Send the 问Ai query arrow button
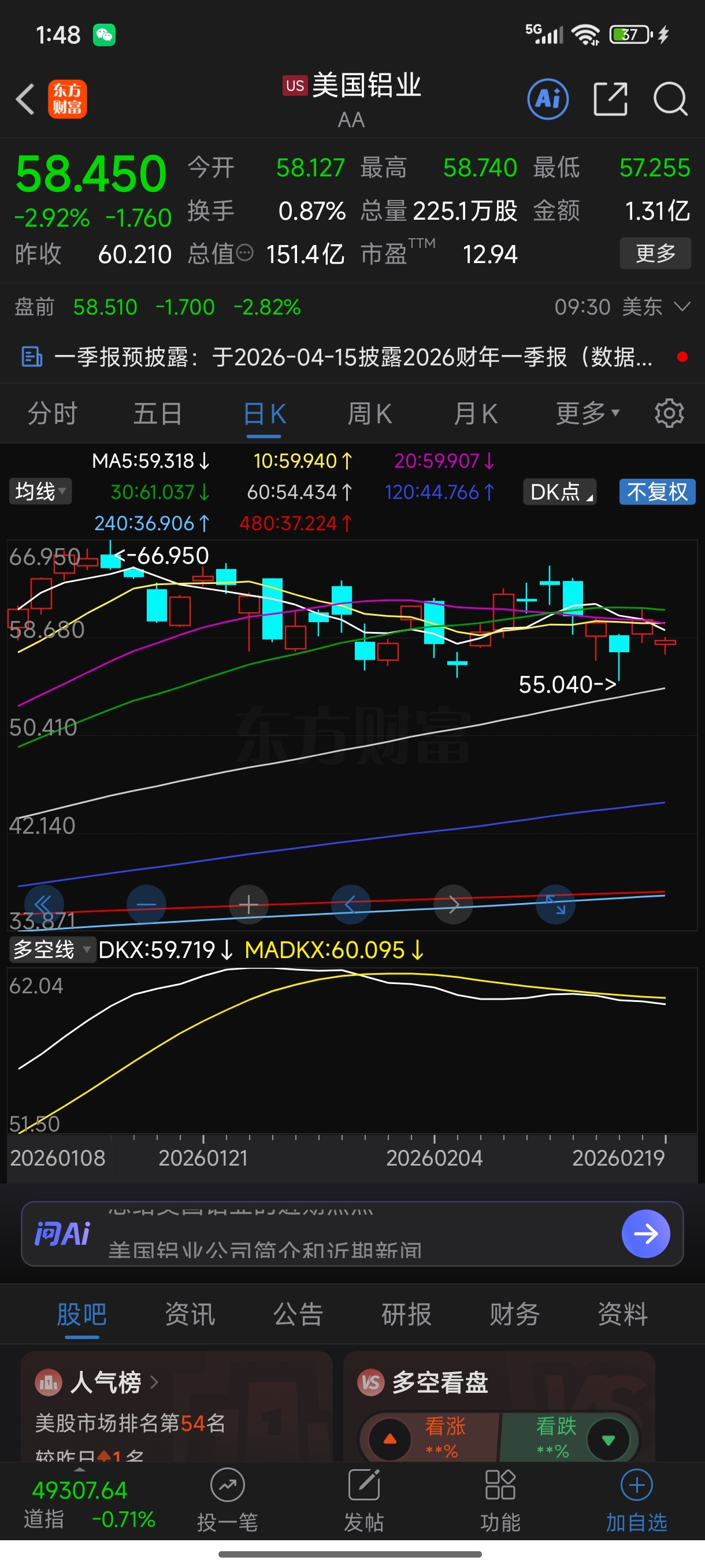This screenshot has width=705, height=1568. pos(646,1234)
